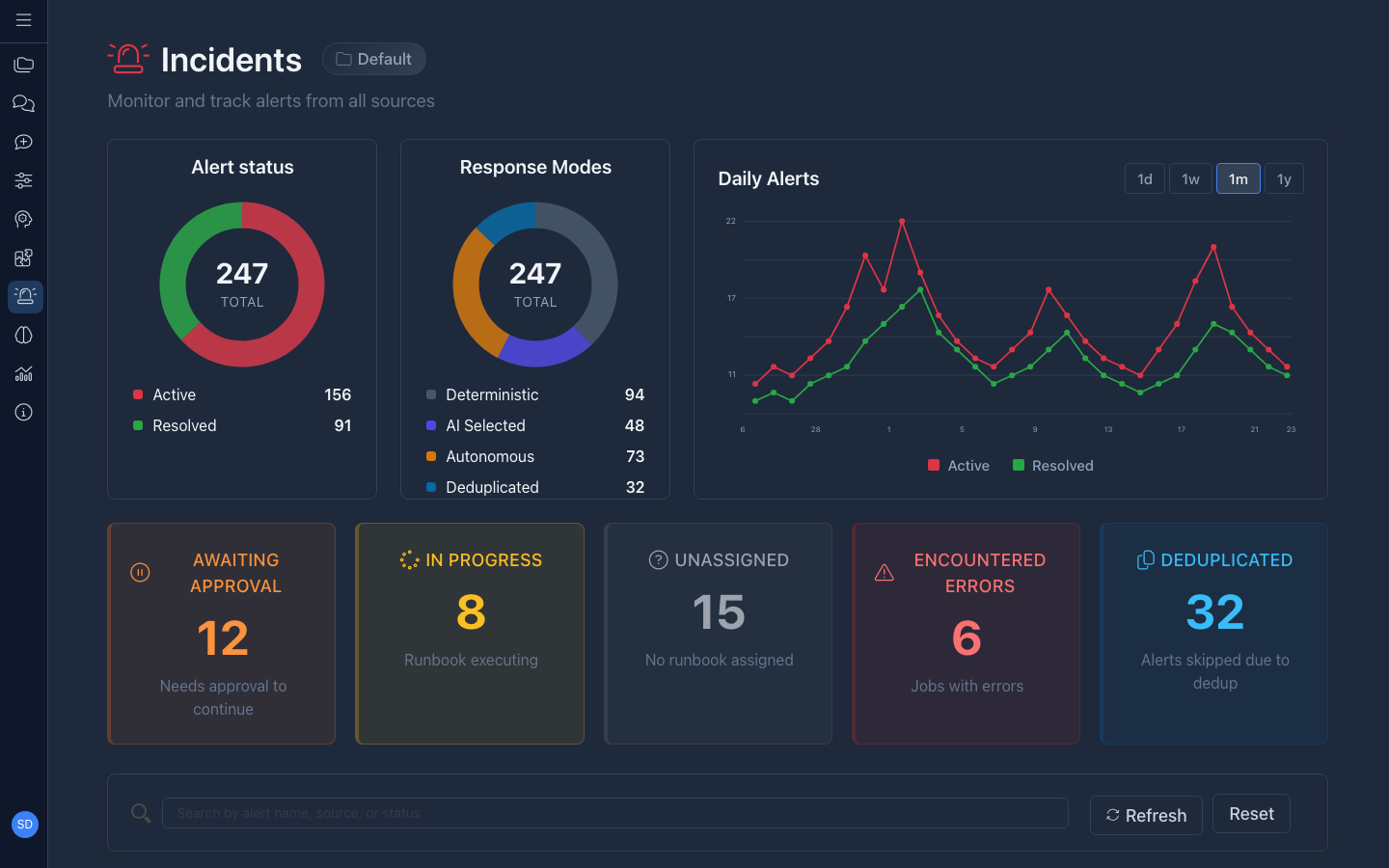Open the info icon at sidebar bottom

tap(23, 412)
